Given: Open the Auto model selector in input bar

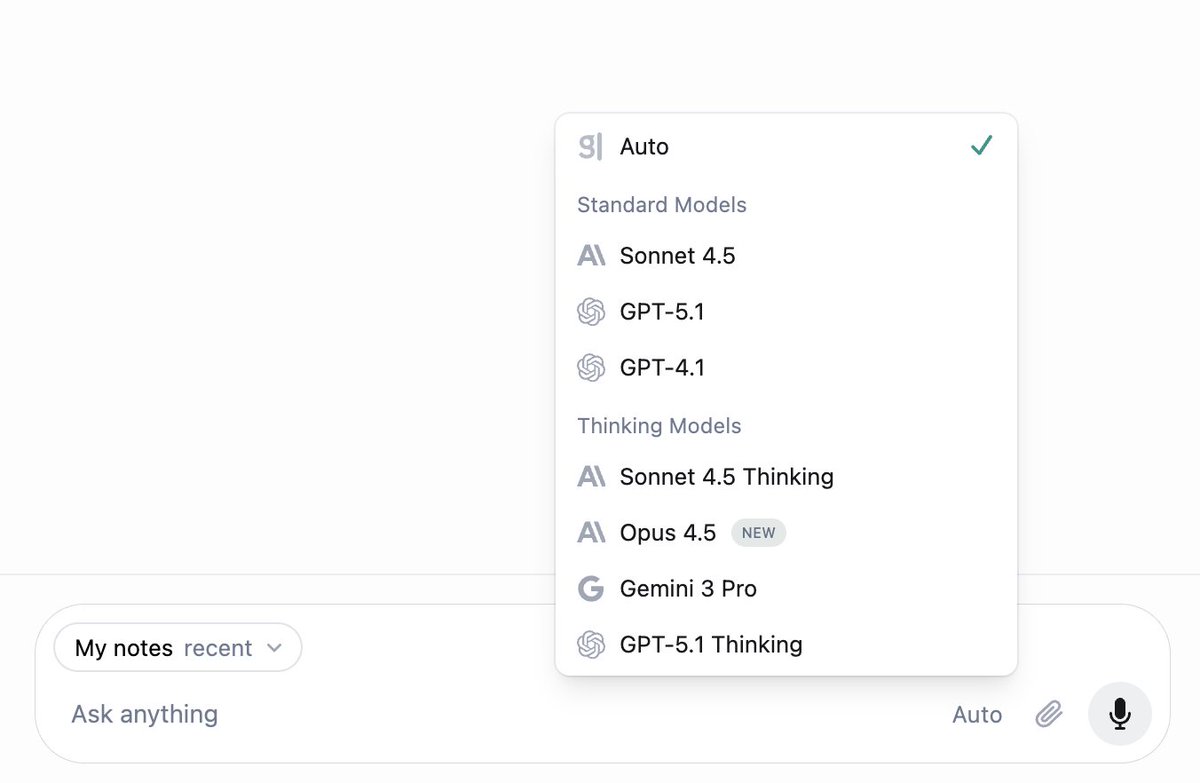Looking at the screenshot, I should coord(977,714).
